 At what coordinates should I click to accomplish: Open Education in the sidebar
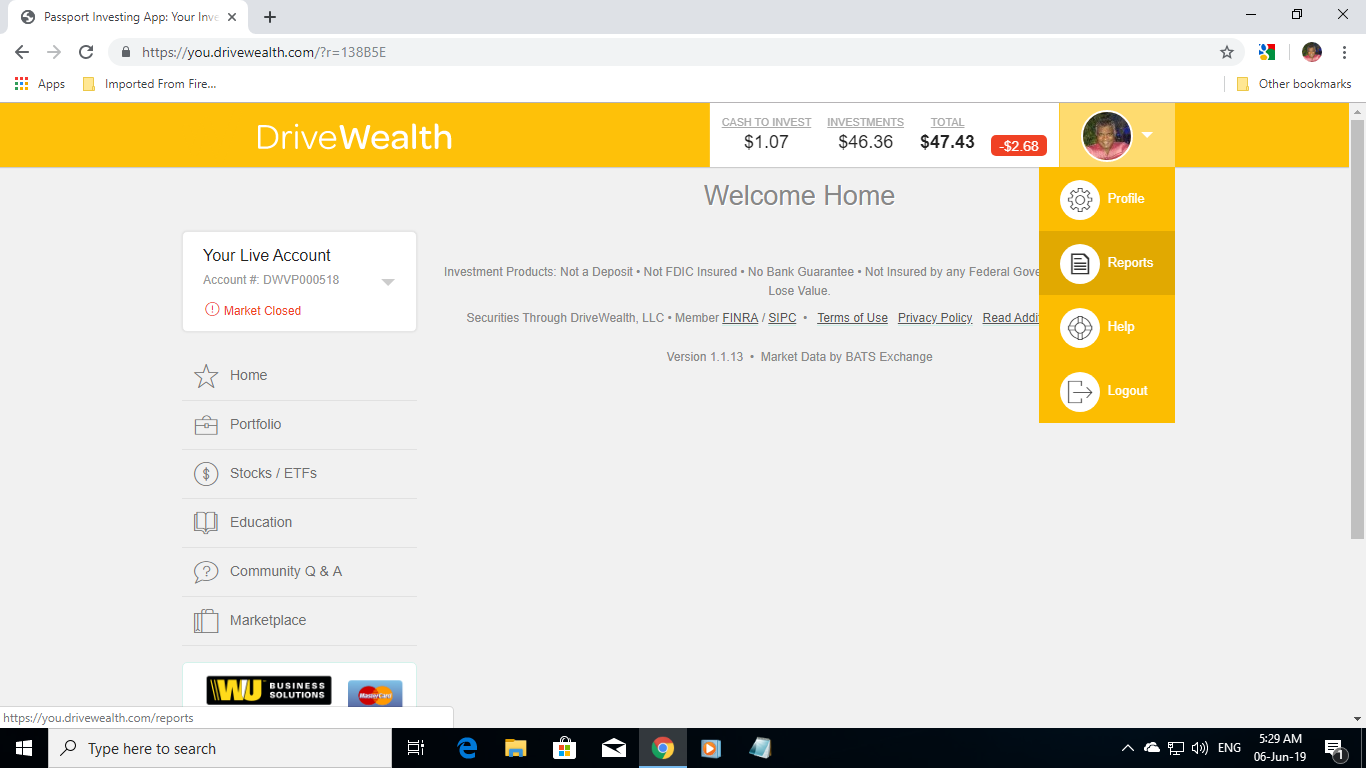[299, 523]
